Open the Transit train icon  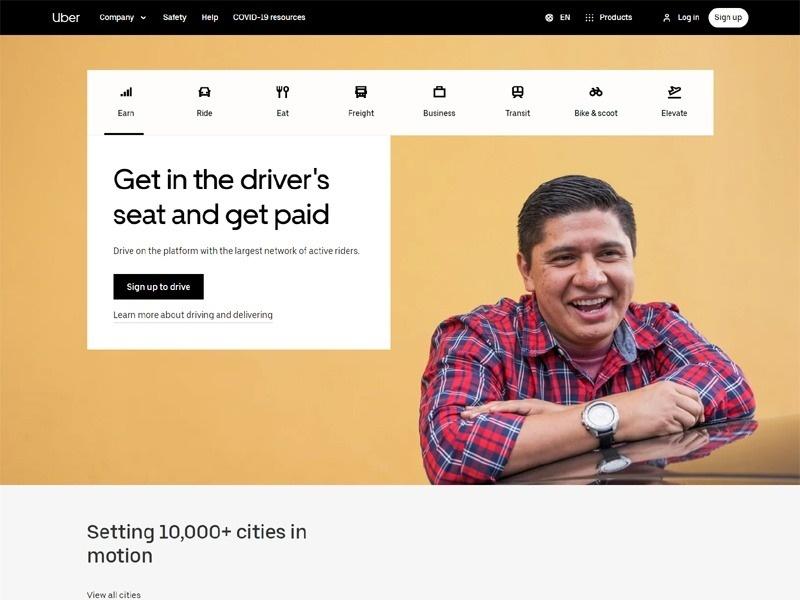tap(517, 92)
